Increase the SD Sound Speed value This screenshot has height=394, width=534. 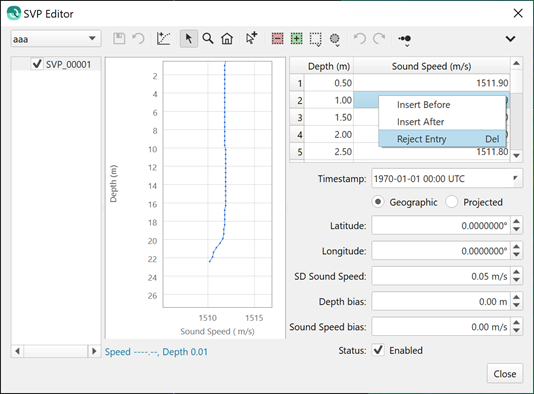pyautogui.click(x=516, y=272)
